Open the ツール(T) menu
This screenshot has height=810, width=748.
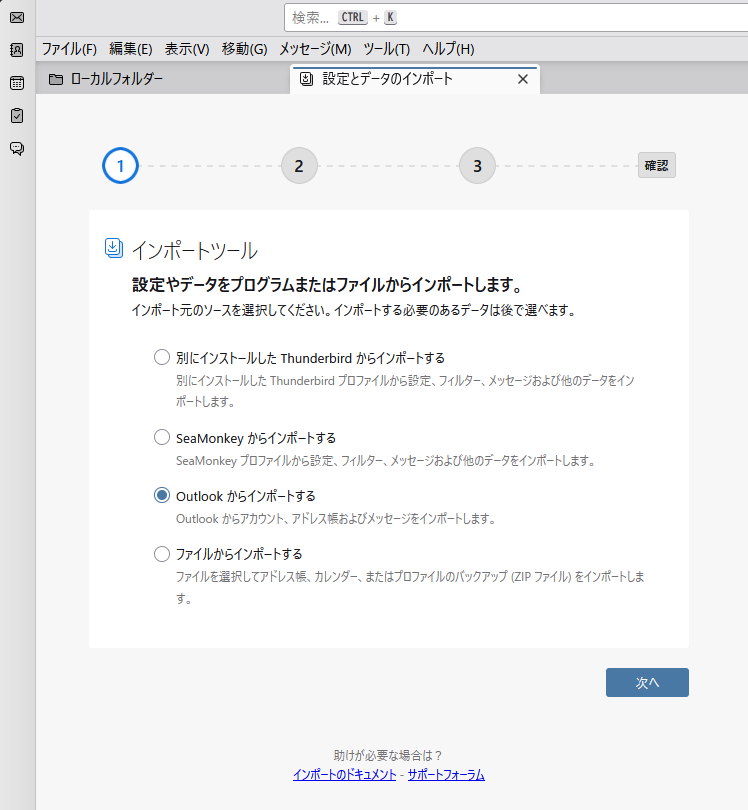pyautogui.click(x=386, y=49)
